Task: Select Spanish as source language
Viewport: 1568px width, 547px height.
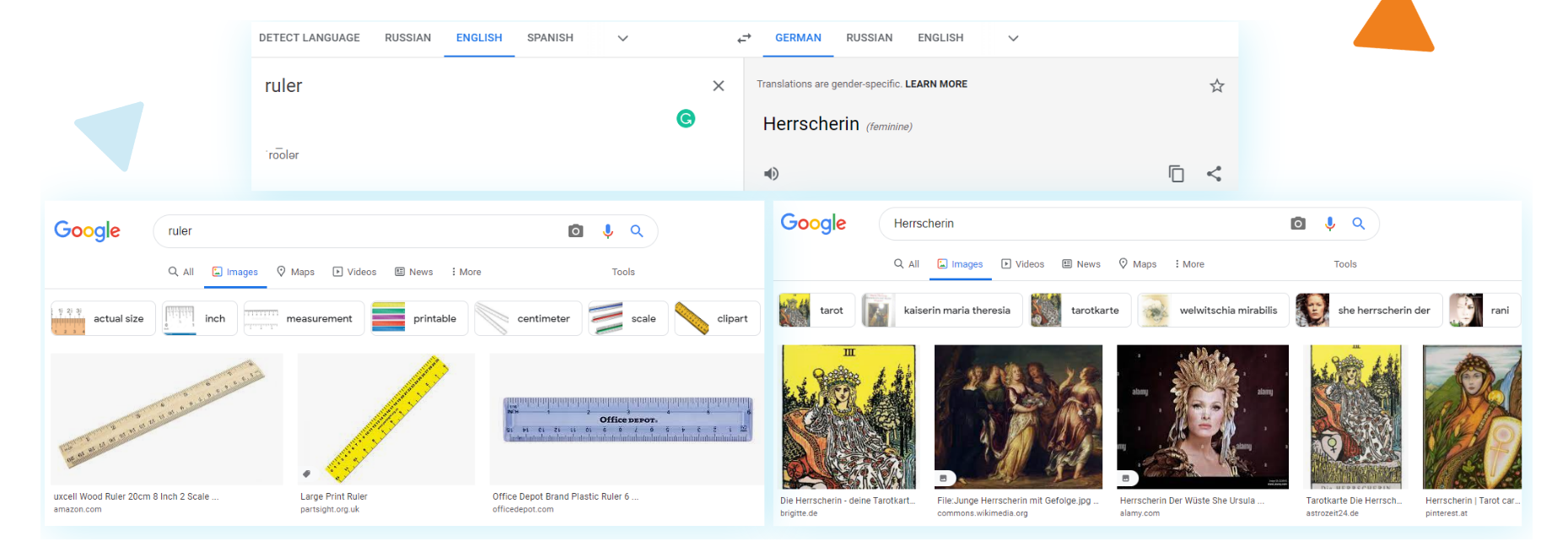Action: (x=550, y=38)
